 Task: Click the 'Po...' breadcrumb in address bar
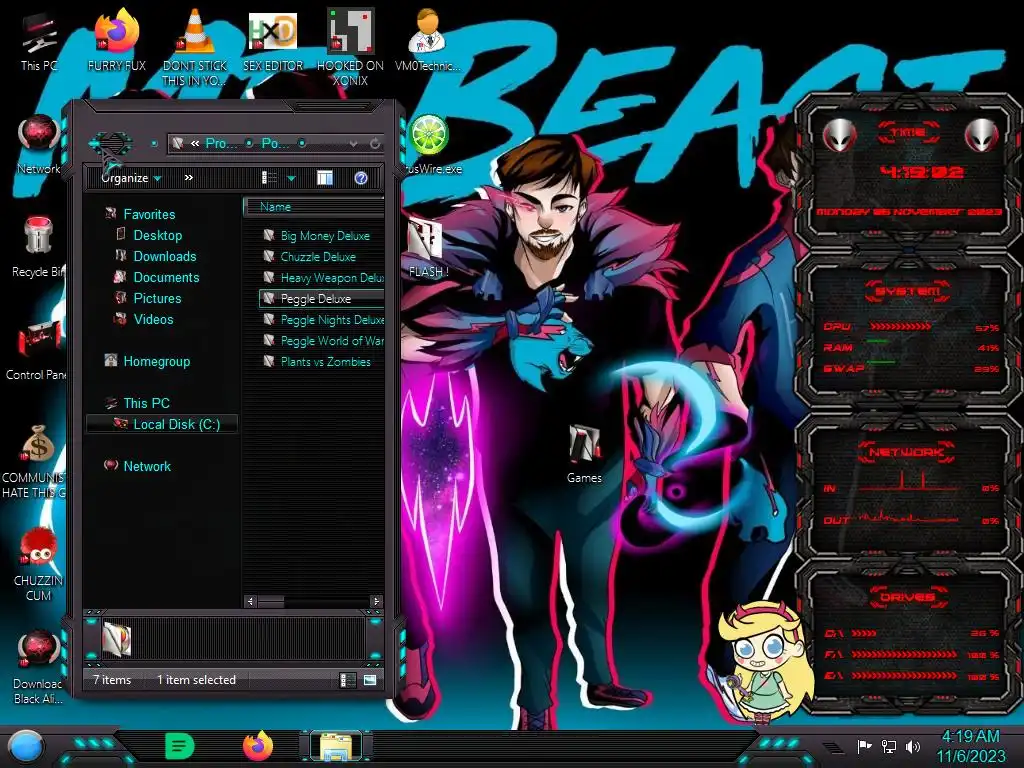[276, 143]
